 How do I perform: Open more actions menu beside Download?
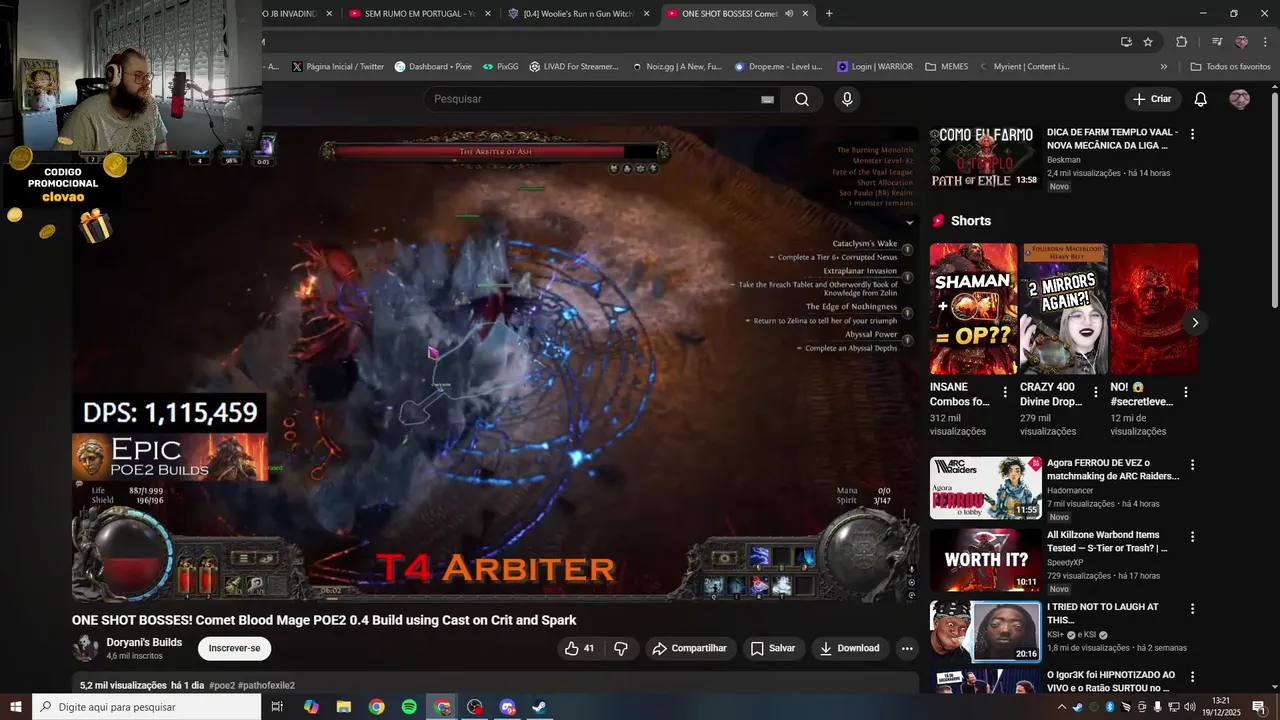[x=907, y=648]
